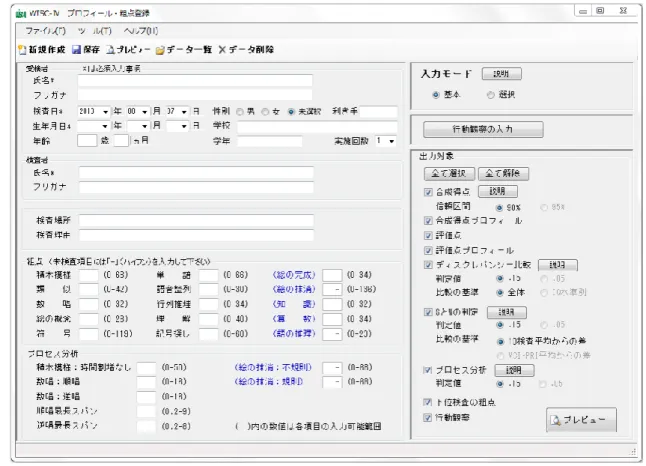
Task: Click the 利き手 input field
Action: click(379, 112)
